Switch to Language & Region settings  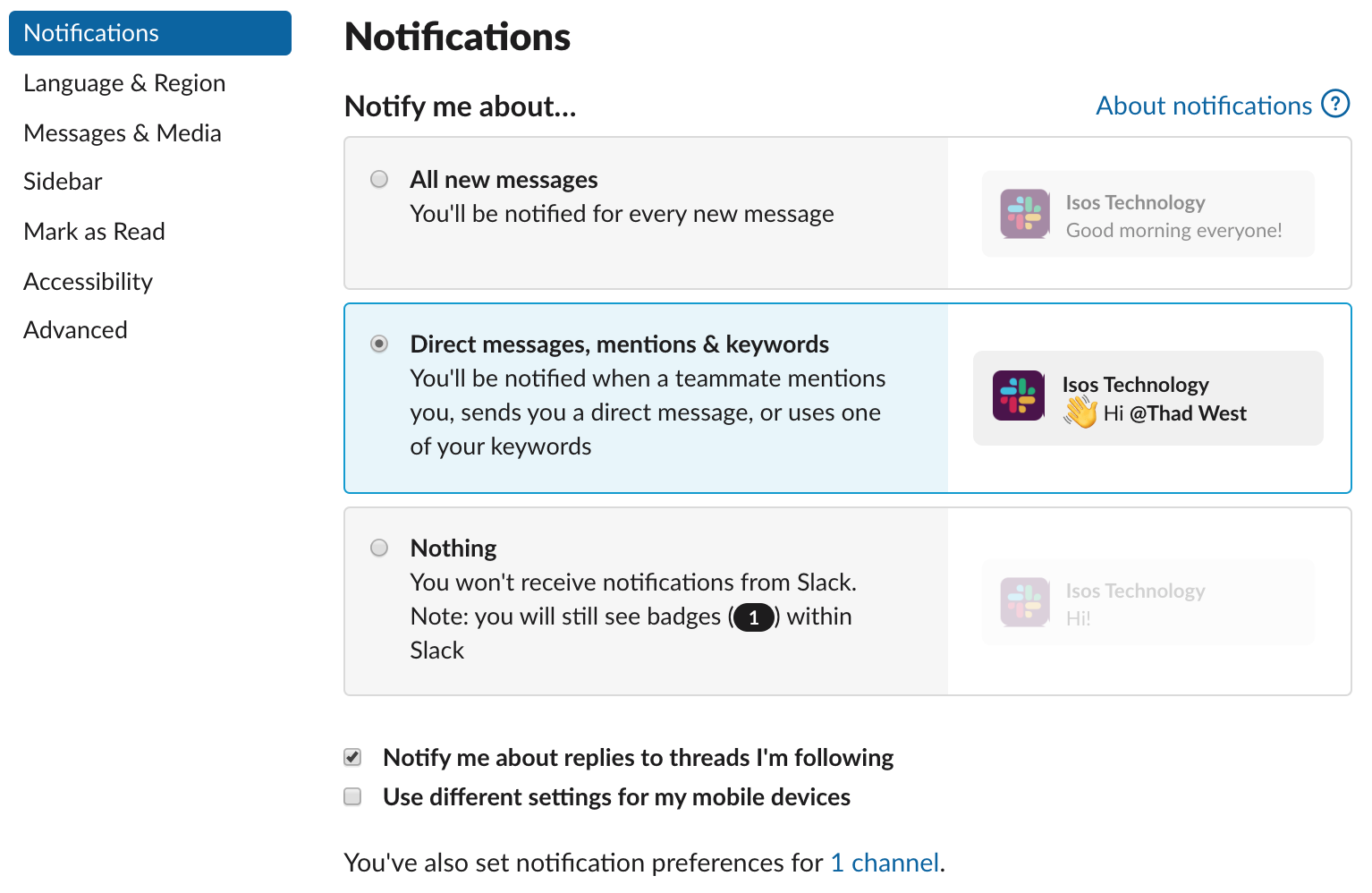coord(124,83)
